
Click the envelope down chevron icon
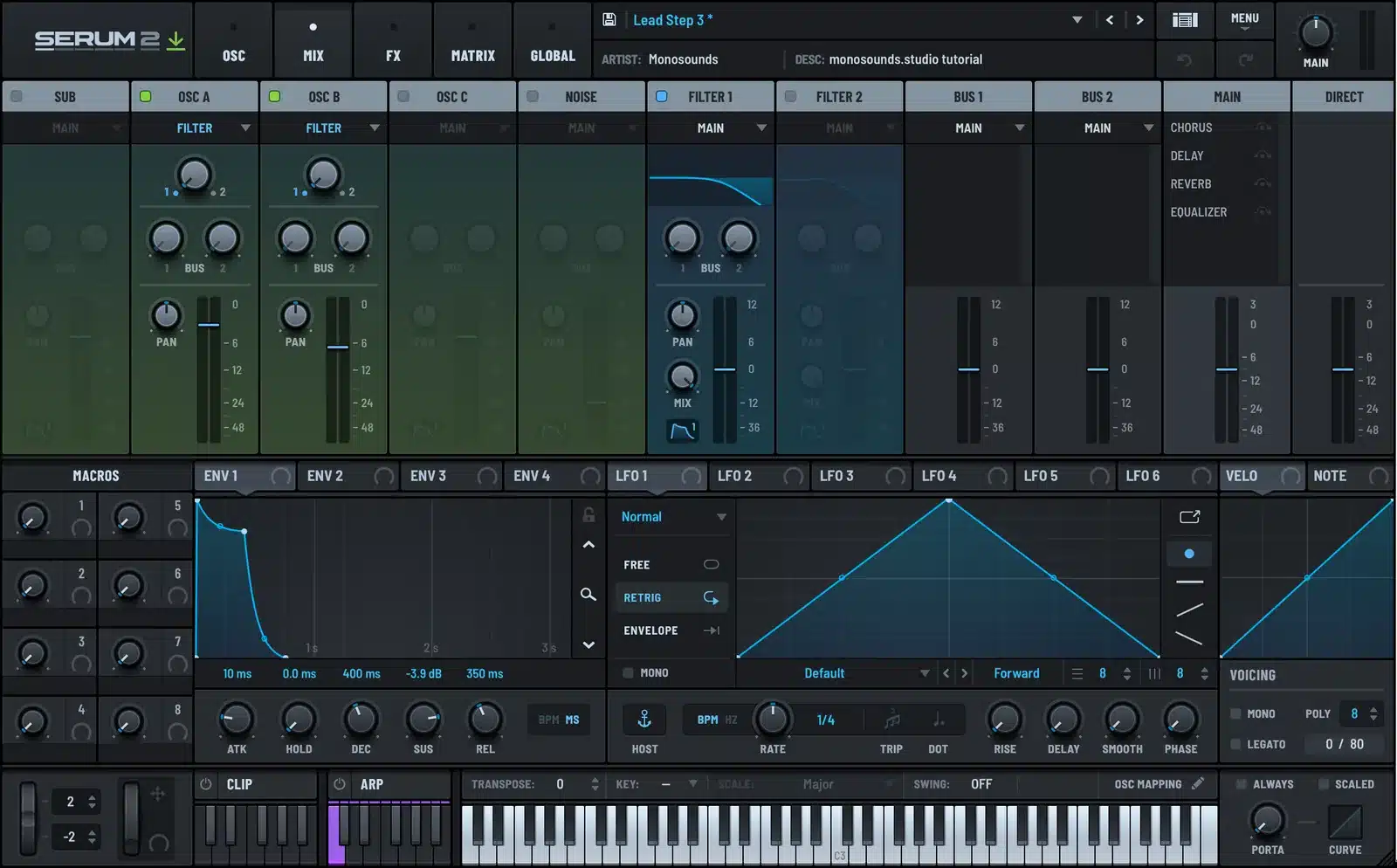pos(588,645)
